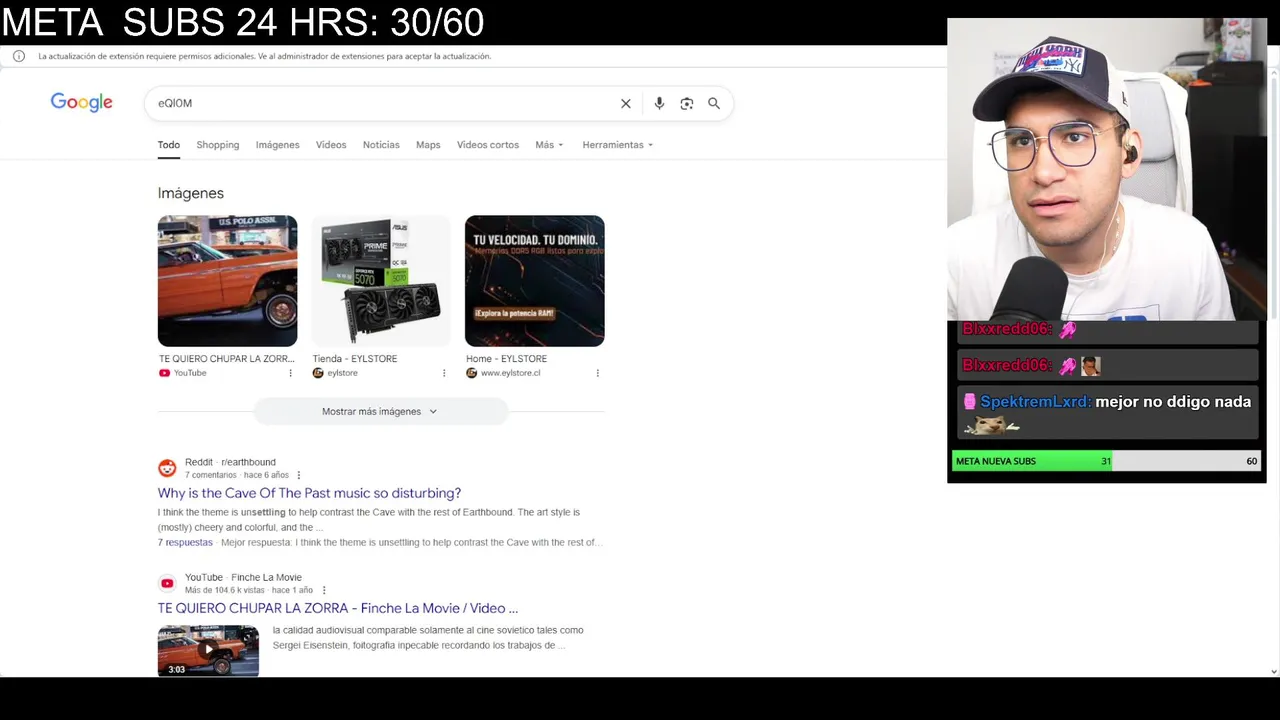The width and height of the screenshot is (1280, 720).
Task: Open TE QUIERO CHUPAR LA ZORRA video link
Action: tap(337, 608)
